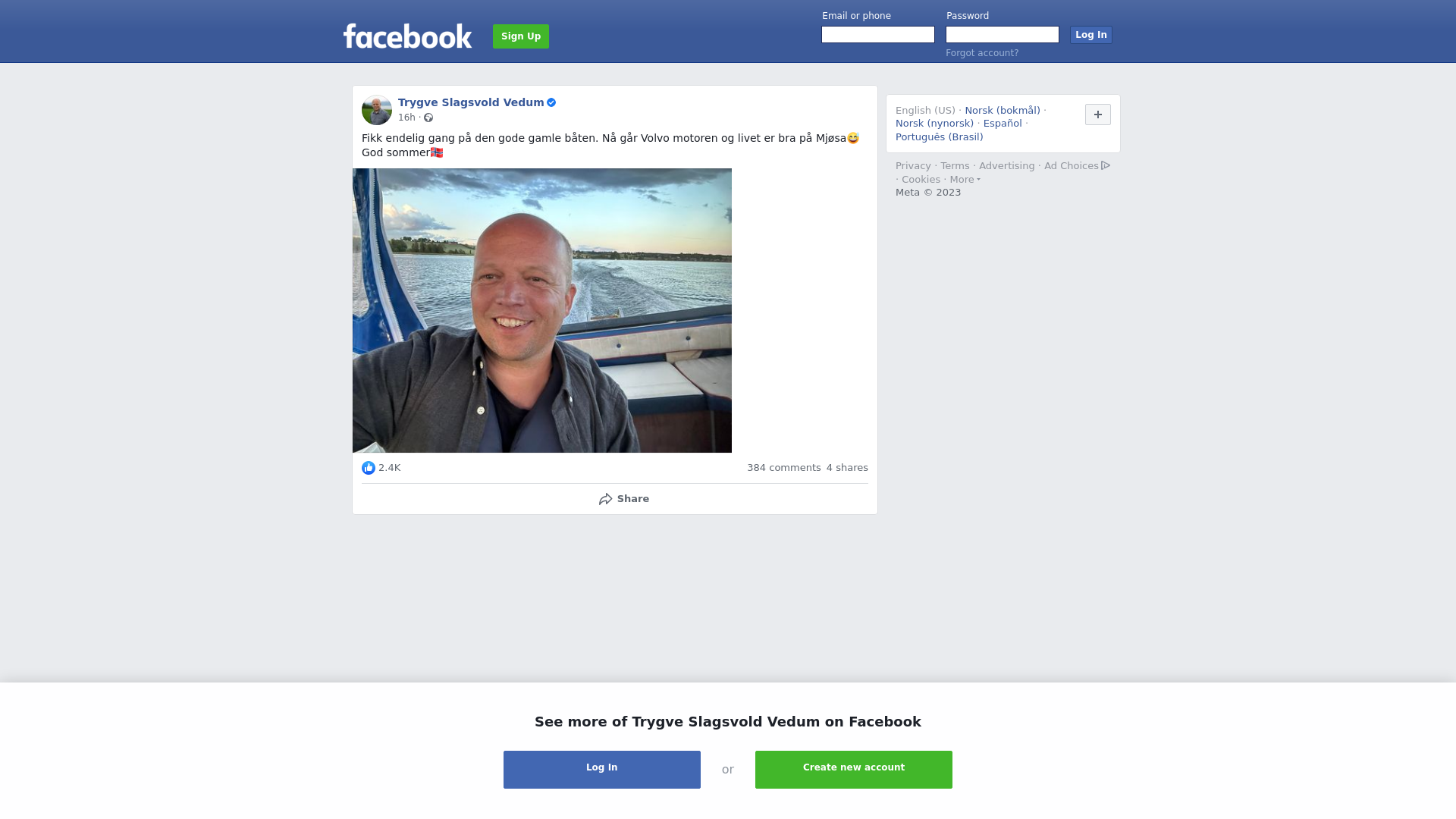Focus the Password input field

click(1003, 35)
